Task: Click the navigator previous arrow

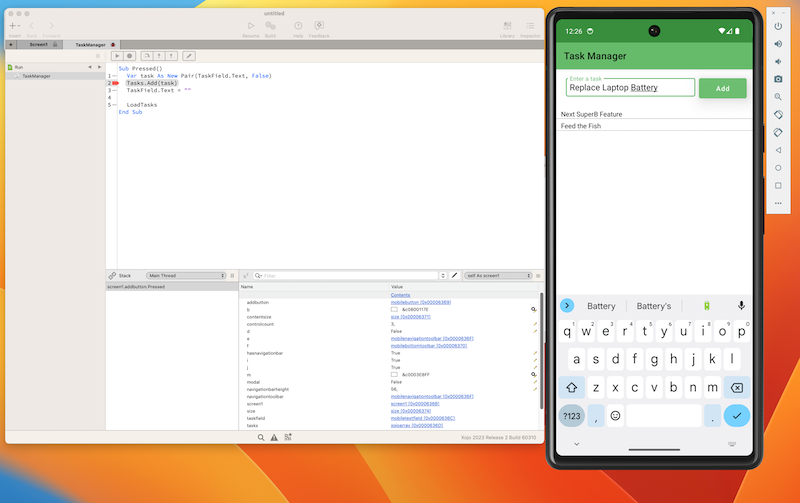Action: (90, 67)
